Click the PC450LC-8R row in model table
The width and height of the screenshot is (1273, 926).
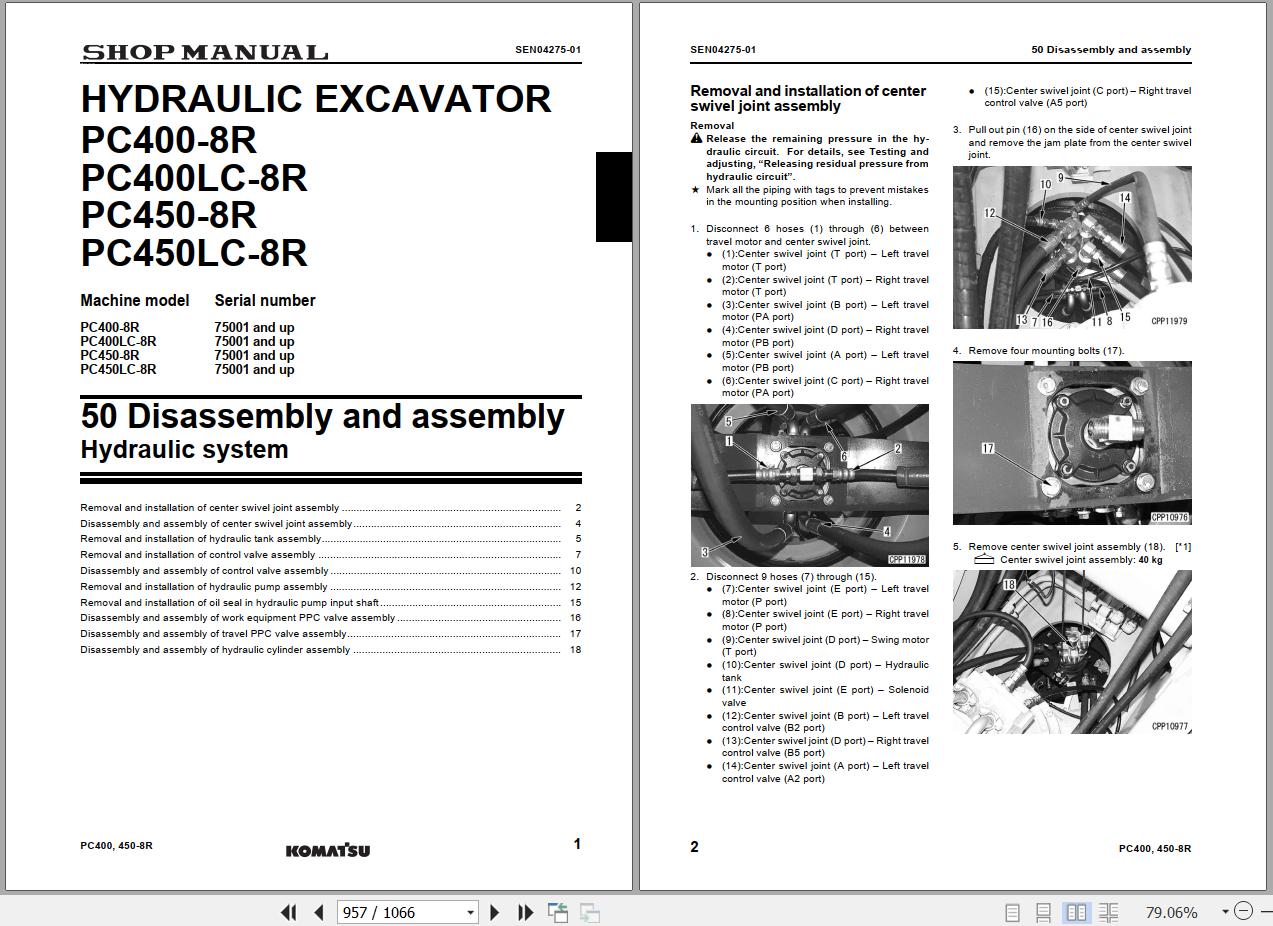187,369
